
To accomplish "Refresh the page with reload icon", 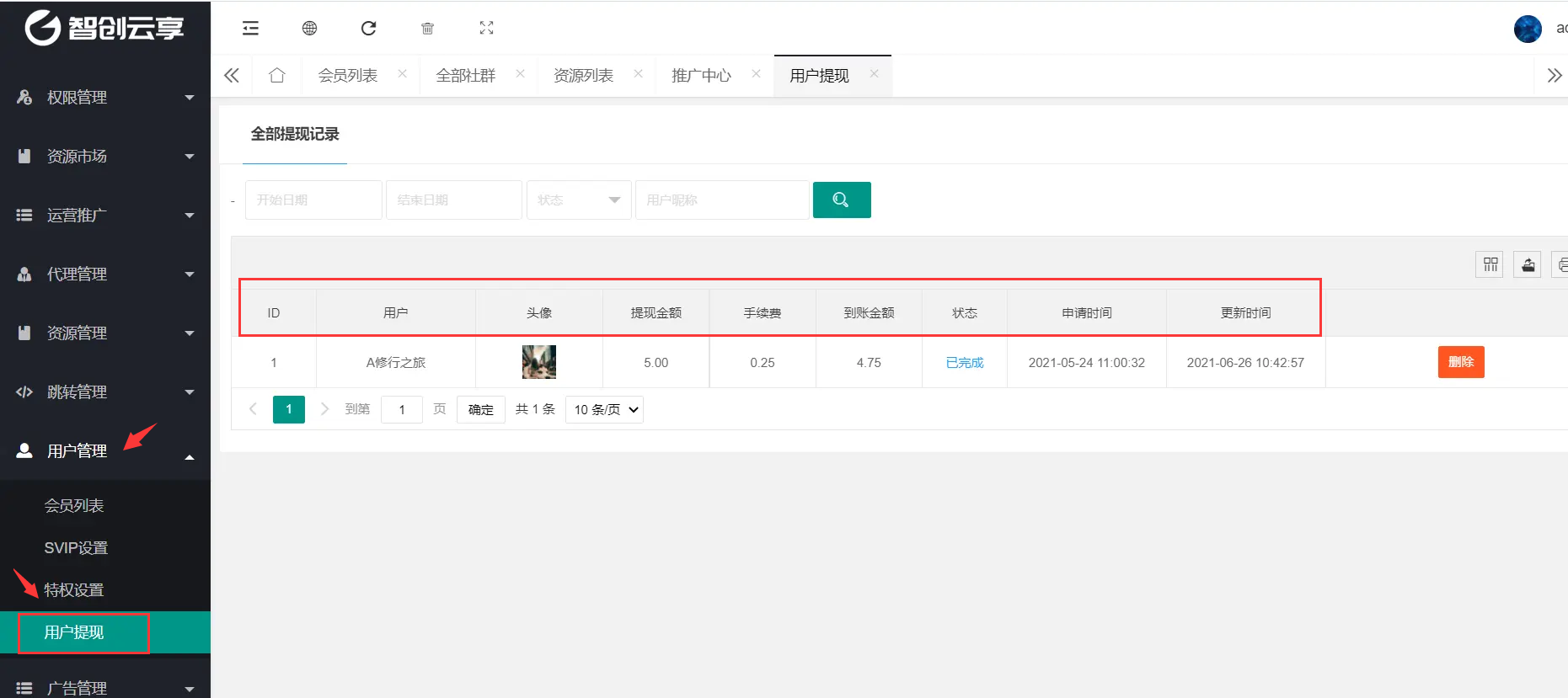I will [368, 29].
